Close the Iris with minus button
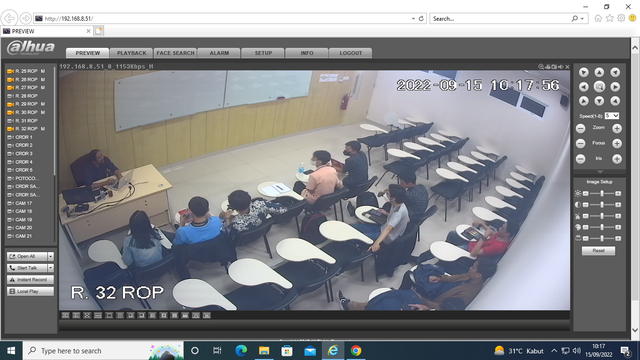 point(580,159)
